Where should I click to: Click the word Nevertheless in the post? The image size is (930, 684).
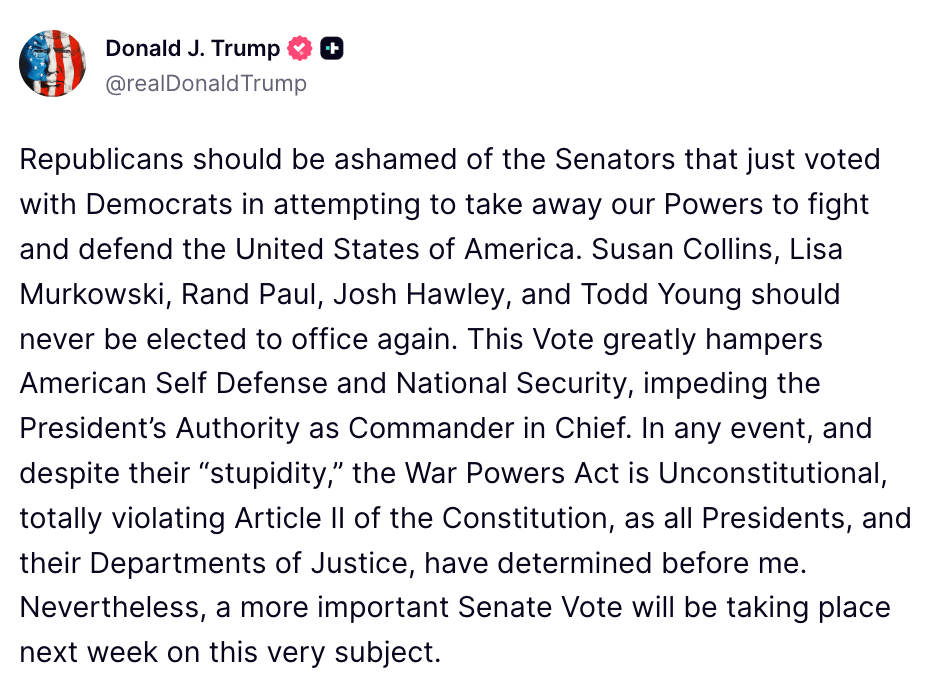[110, 607]
